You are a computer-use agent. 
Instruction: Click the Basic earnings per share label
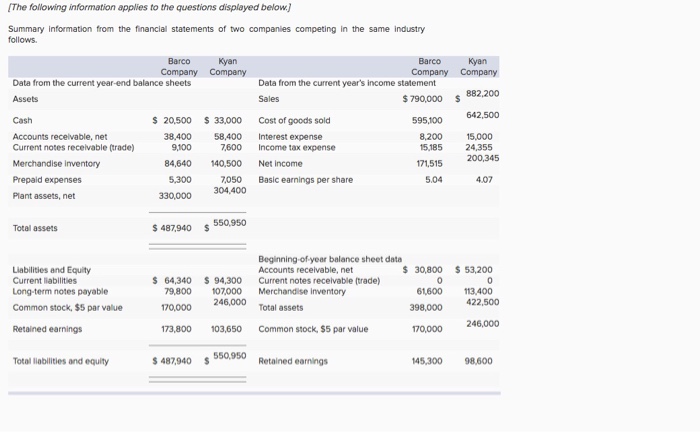click(305, 180)
